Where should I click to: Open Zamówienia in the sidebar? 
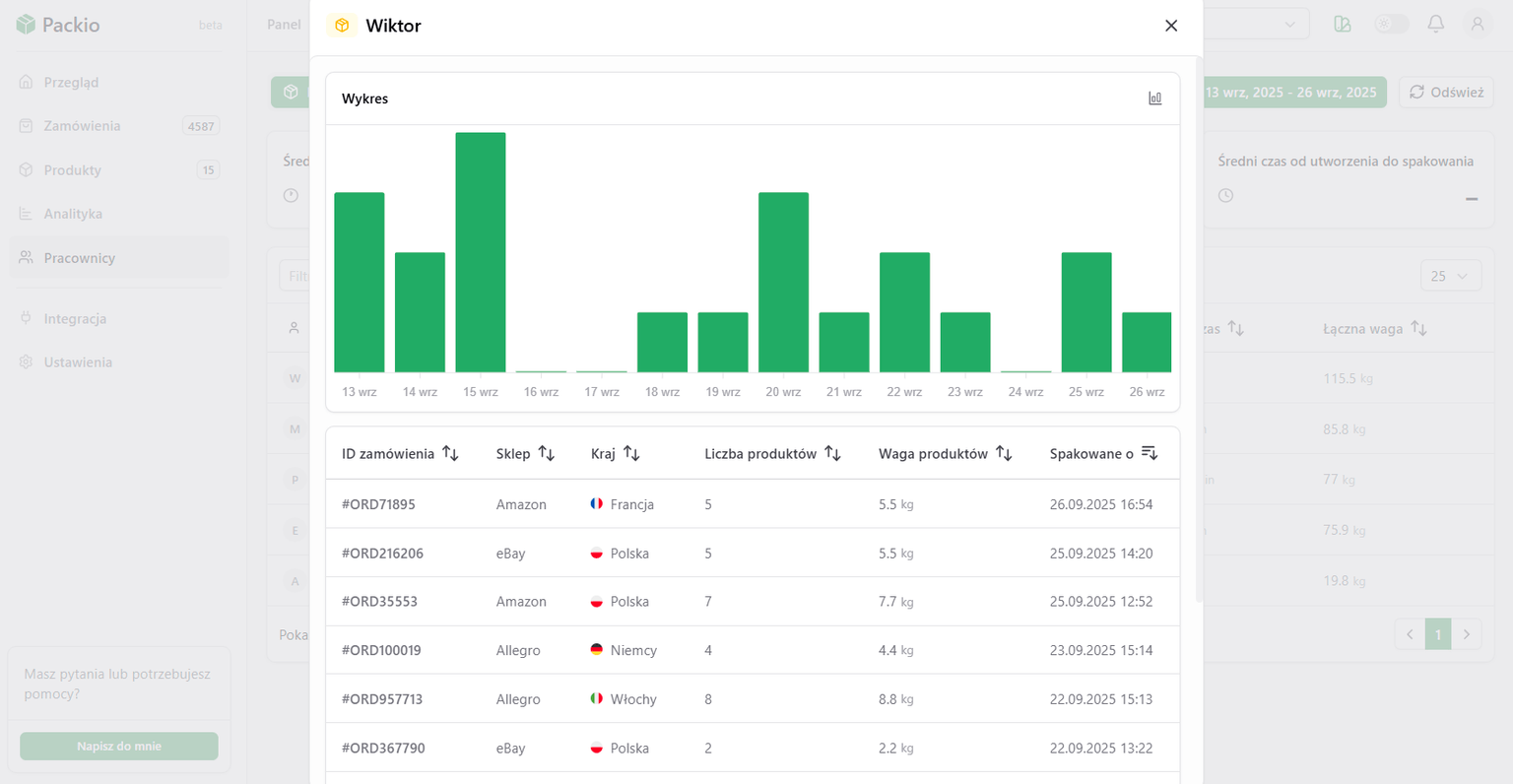(x=82, y=126)
